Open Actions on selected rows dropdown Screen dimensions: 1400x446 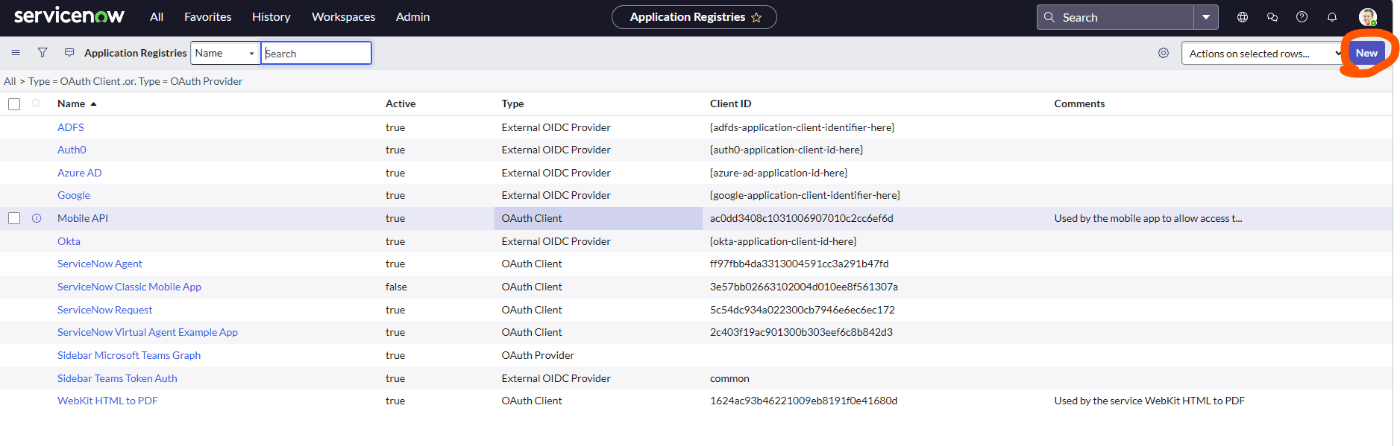(1262, 53)
